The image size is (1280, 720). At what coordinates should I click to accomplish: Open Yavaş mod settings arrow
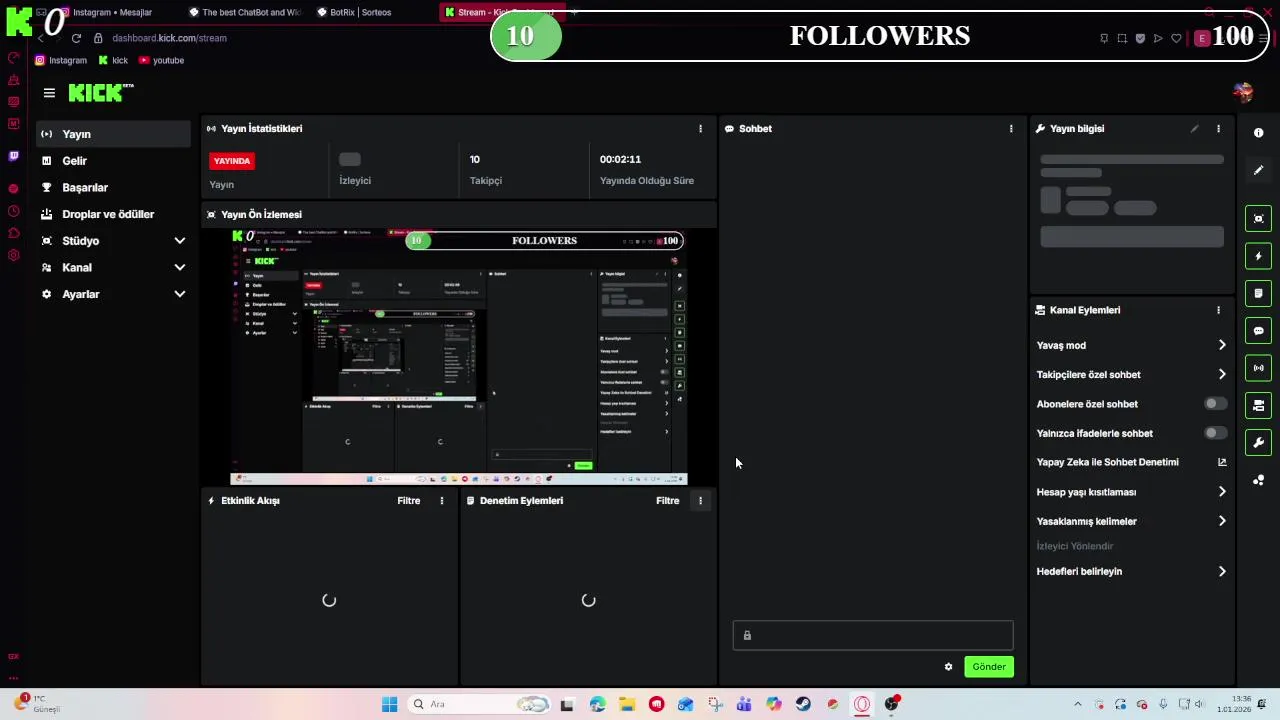click(x=1222, y=345)
